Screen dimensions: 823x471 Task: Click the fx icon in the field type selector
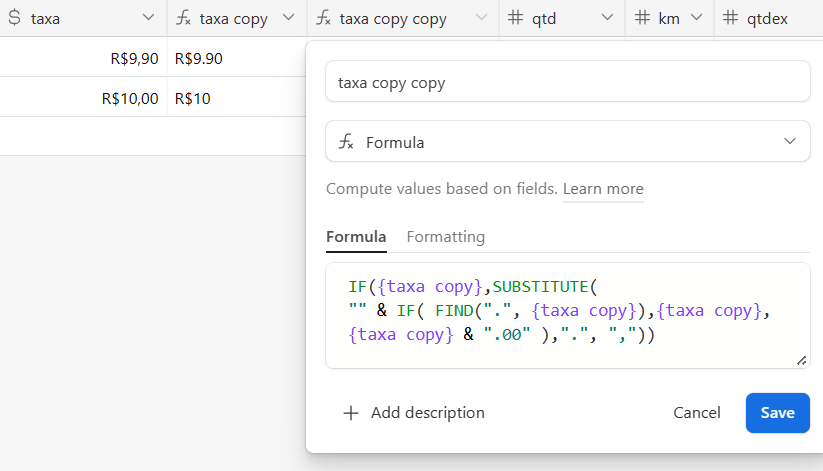(x=346, y=142)
